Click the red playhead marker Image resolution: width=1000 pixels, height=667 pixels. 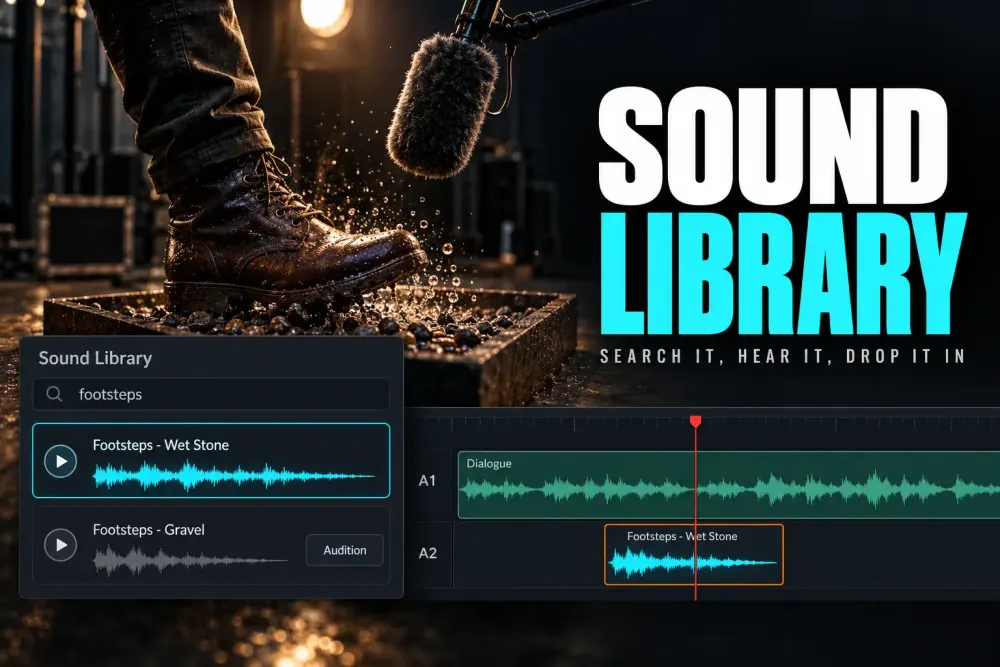point(696,421)
